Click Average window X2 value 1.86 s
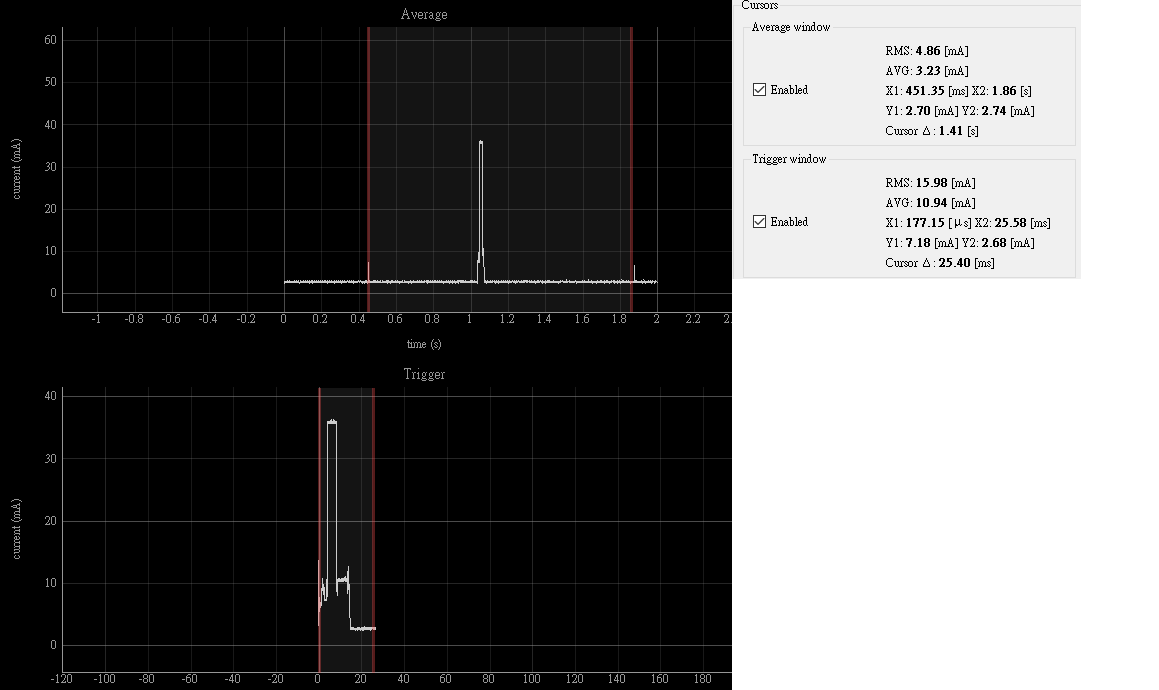This screenshot has width=1159, height=690. (x=1004, y=91)
